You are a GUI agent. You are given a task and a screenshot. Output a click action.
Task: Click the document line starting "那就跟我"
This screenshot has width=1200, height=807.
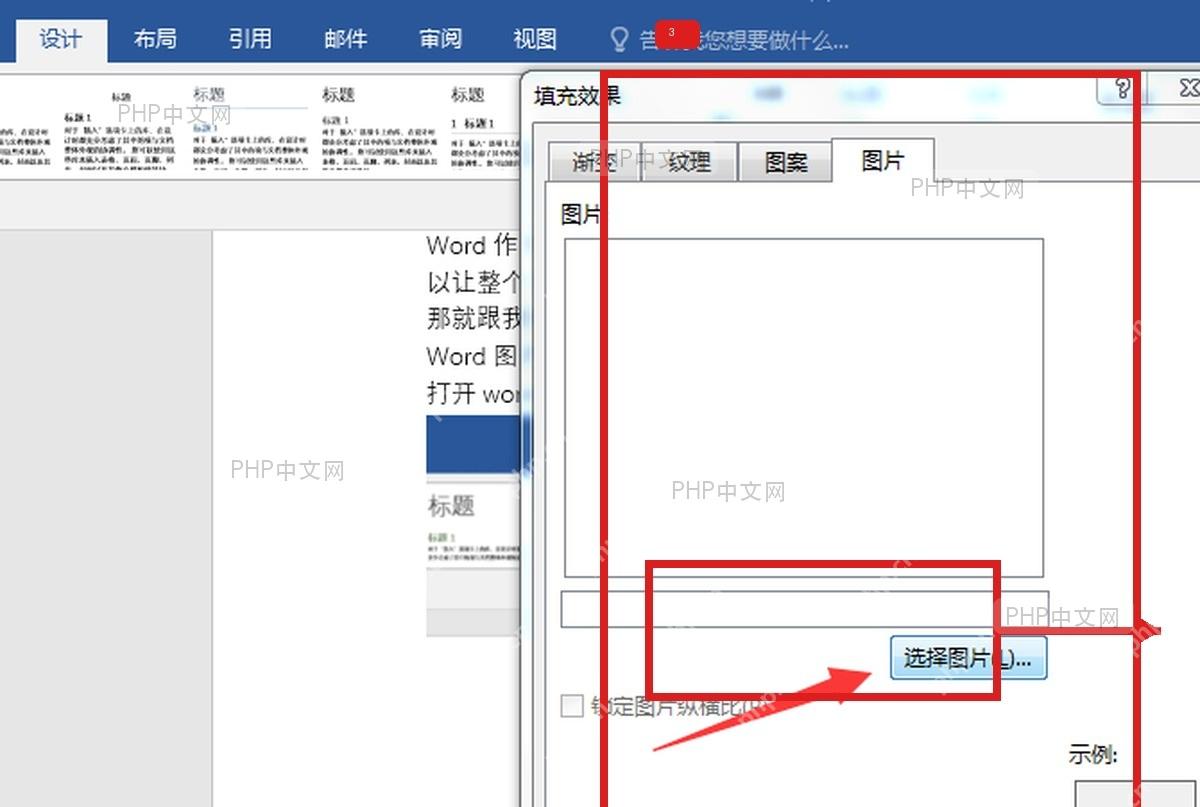pyautogui.click(x=474, y=319)
